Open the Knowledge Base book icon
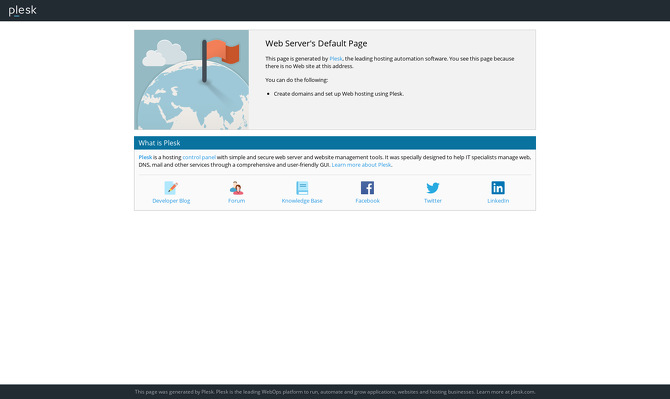670x399 pixels. pyautogui.click(x=302, y=188)
